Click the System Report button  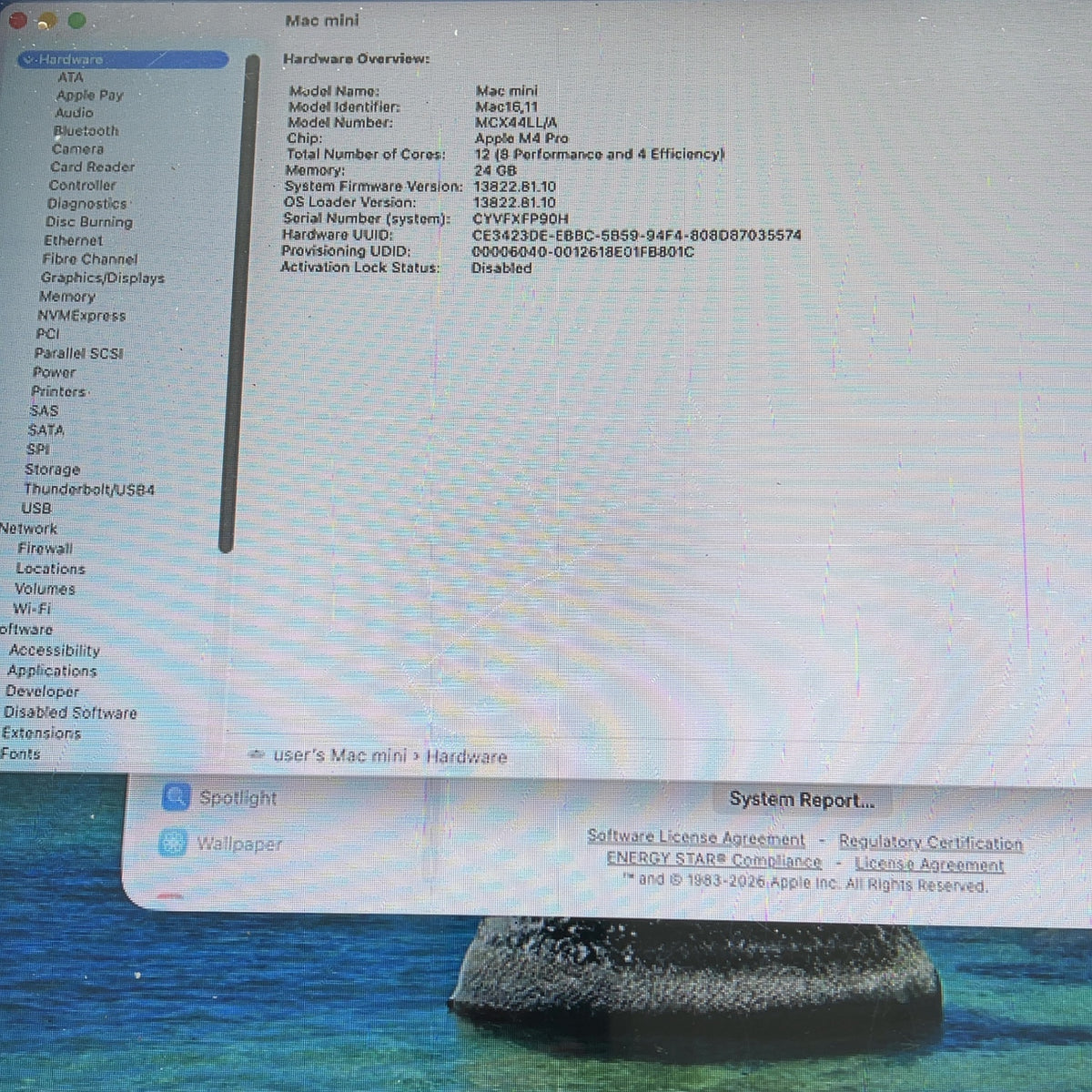point(802,800)
